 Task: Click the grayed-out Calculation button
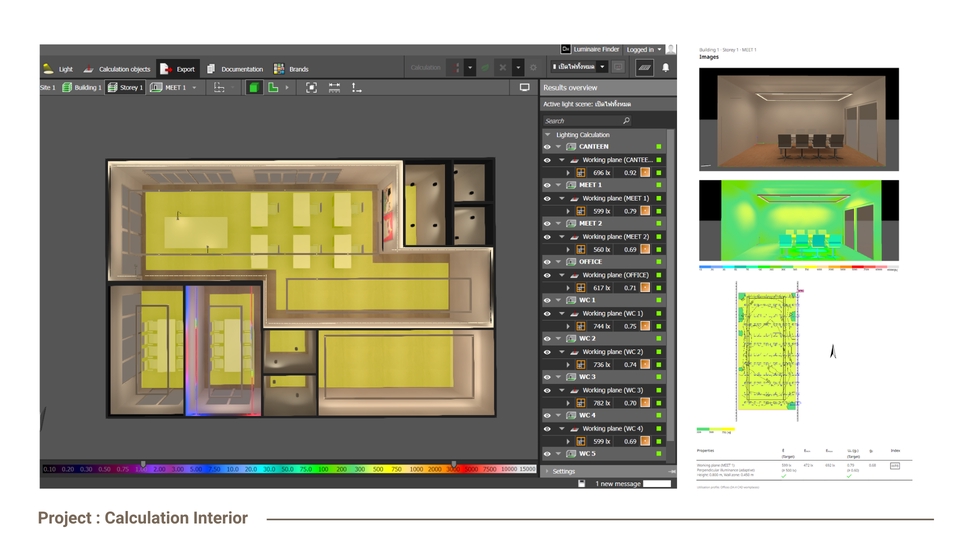426,67
